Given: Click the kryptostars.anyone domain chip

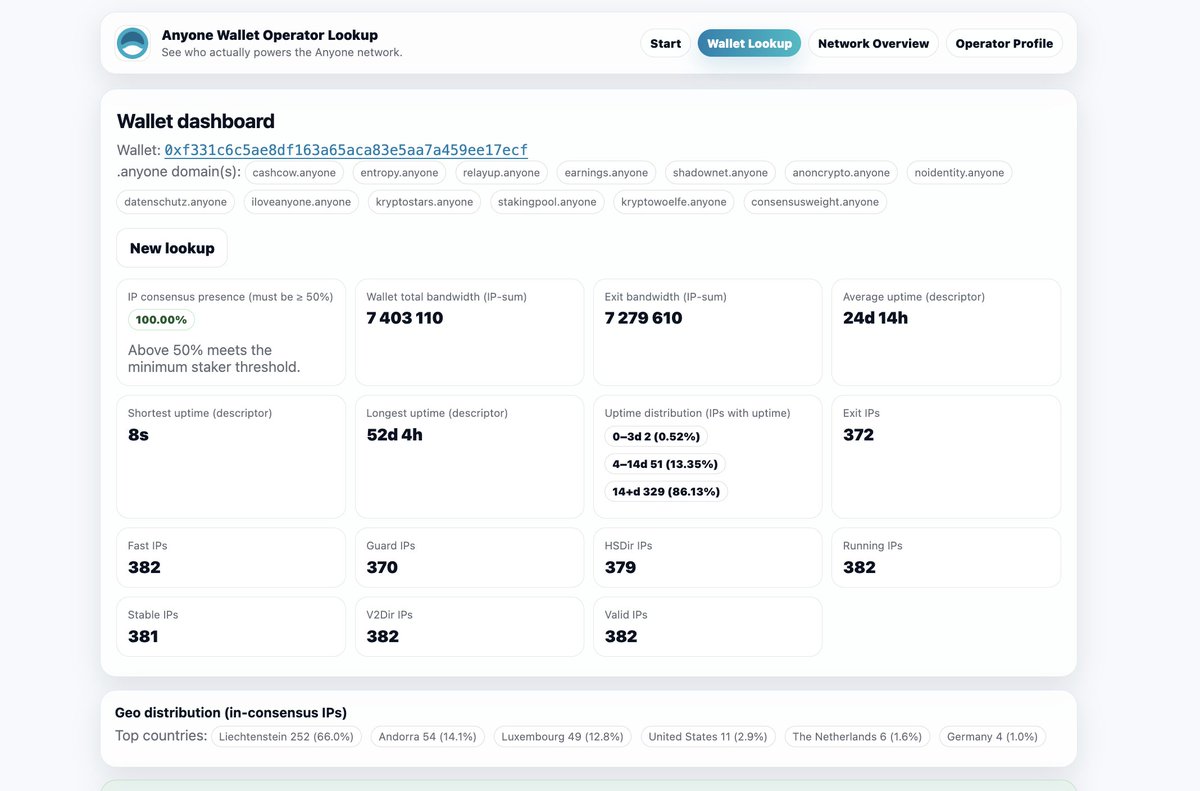Looking at the screenshot, I should pos(424,202).
